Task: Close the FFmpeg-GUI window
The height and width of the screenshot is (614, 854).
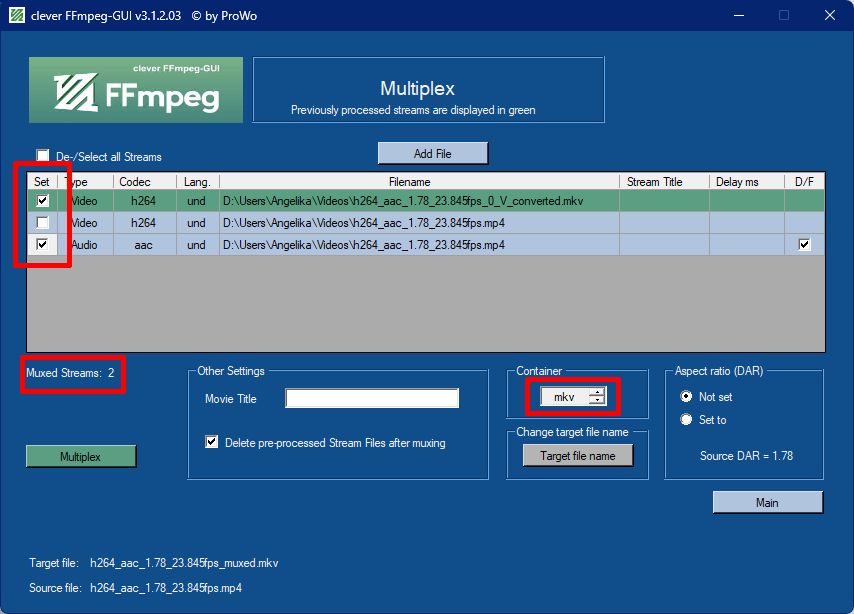Action: 829,15
